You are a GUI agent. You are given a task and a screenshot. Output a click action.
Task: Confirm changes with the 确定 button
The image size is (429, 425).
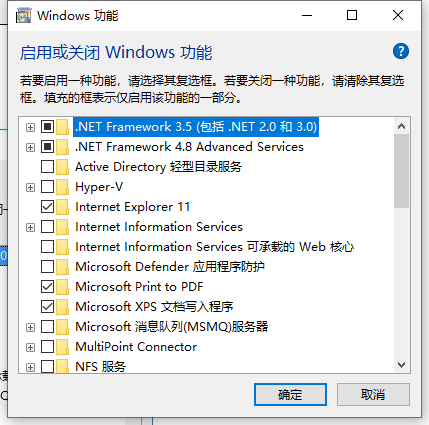point(290,395)
